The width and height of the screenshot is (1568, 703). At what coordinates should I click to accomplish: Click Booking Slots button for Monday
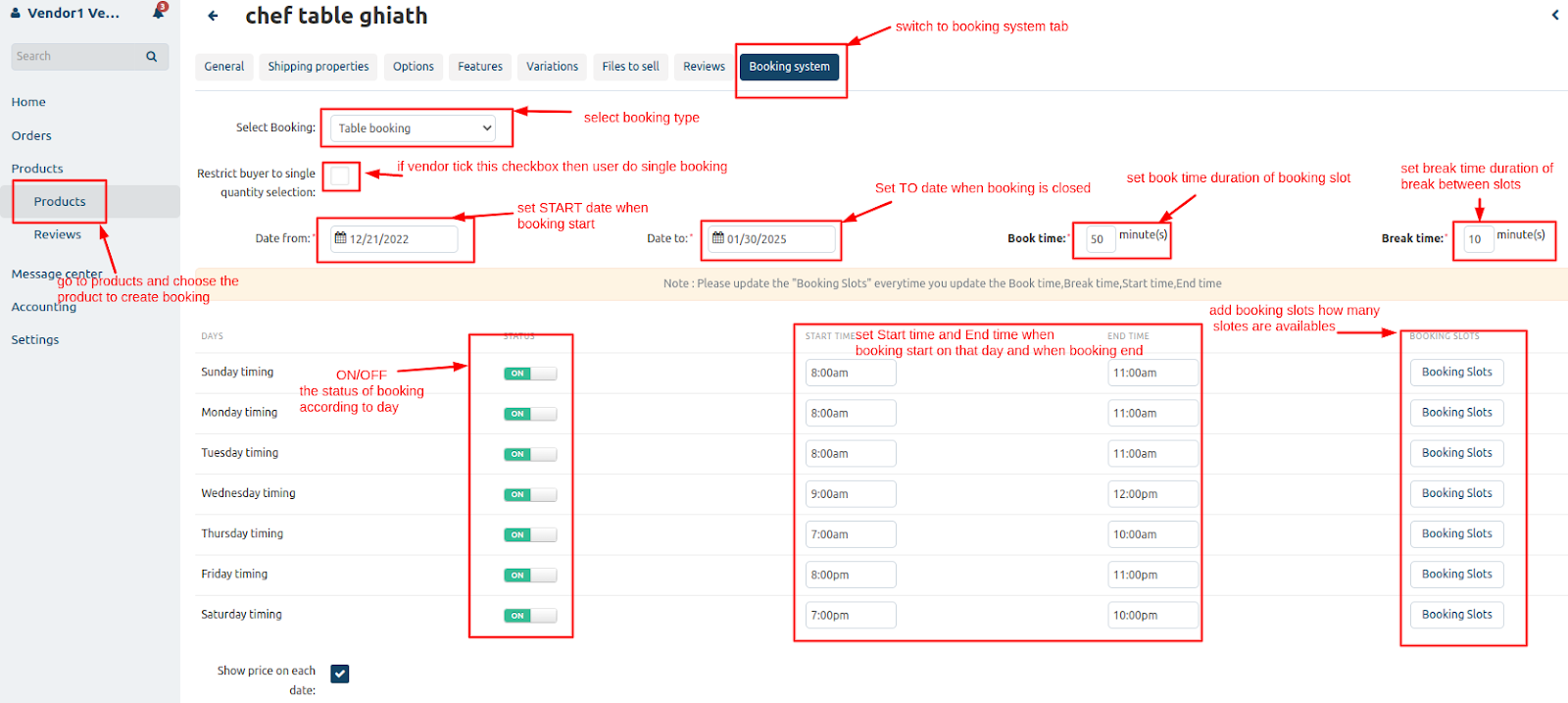1456,413
